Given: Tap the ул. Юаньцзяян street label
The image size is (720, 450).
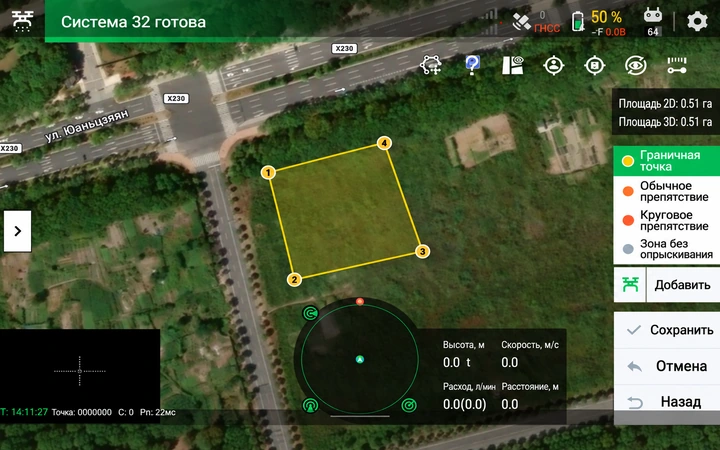Looking at the screenshot, I should (87, 126).
